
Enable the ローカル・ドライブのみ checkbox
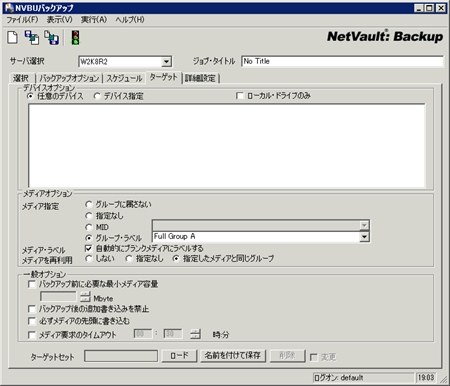click(239, 96)
